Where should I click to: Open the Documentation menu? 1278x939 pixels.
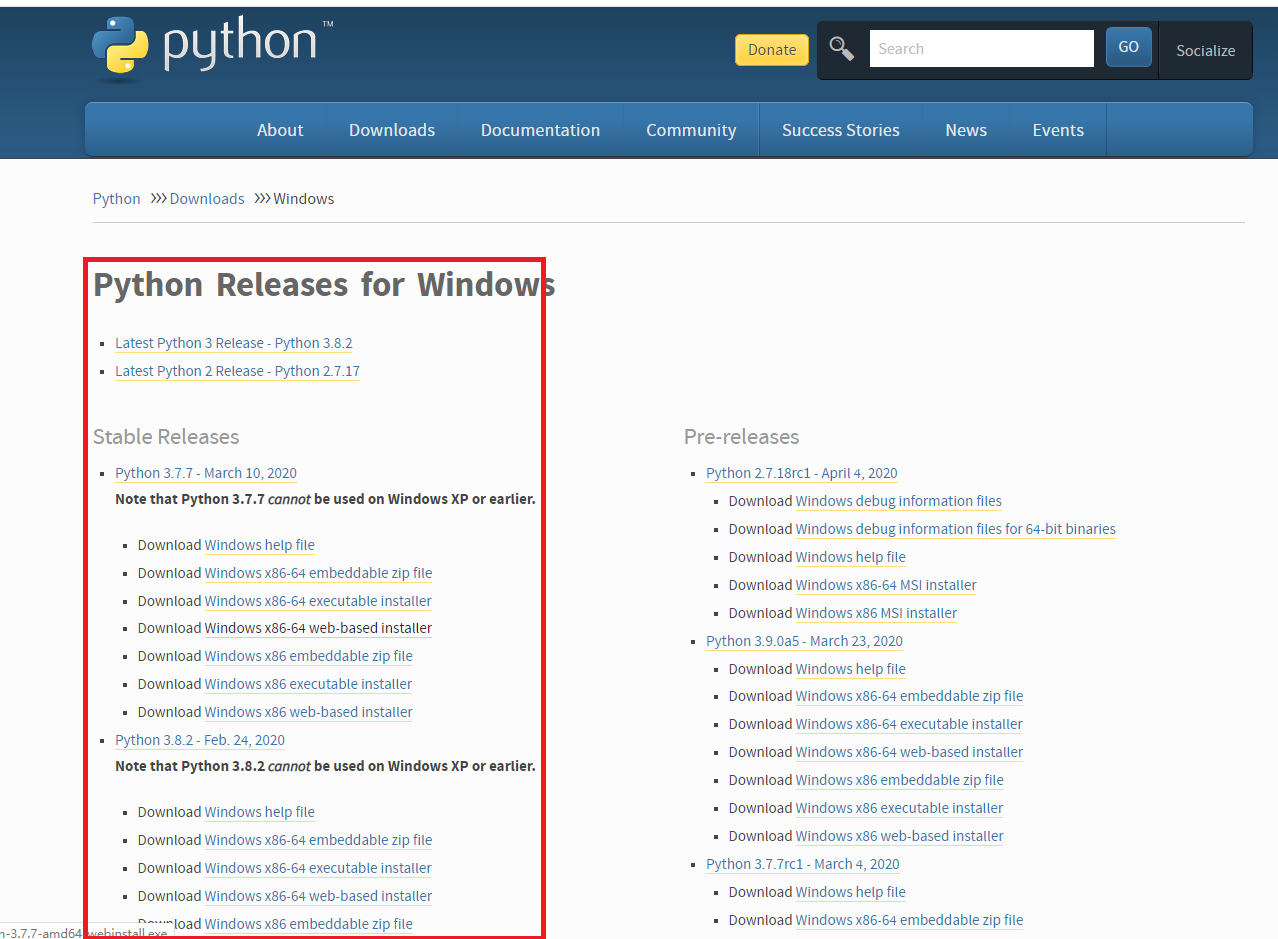click(540, 130)
